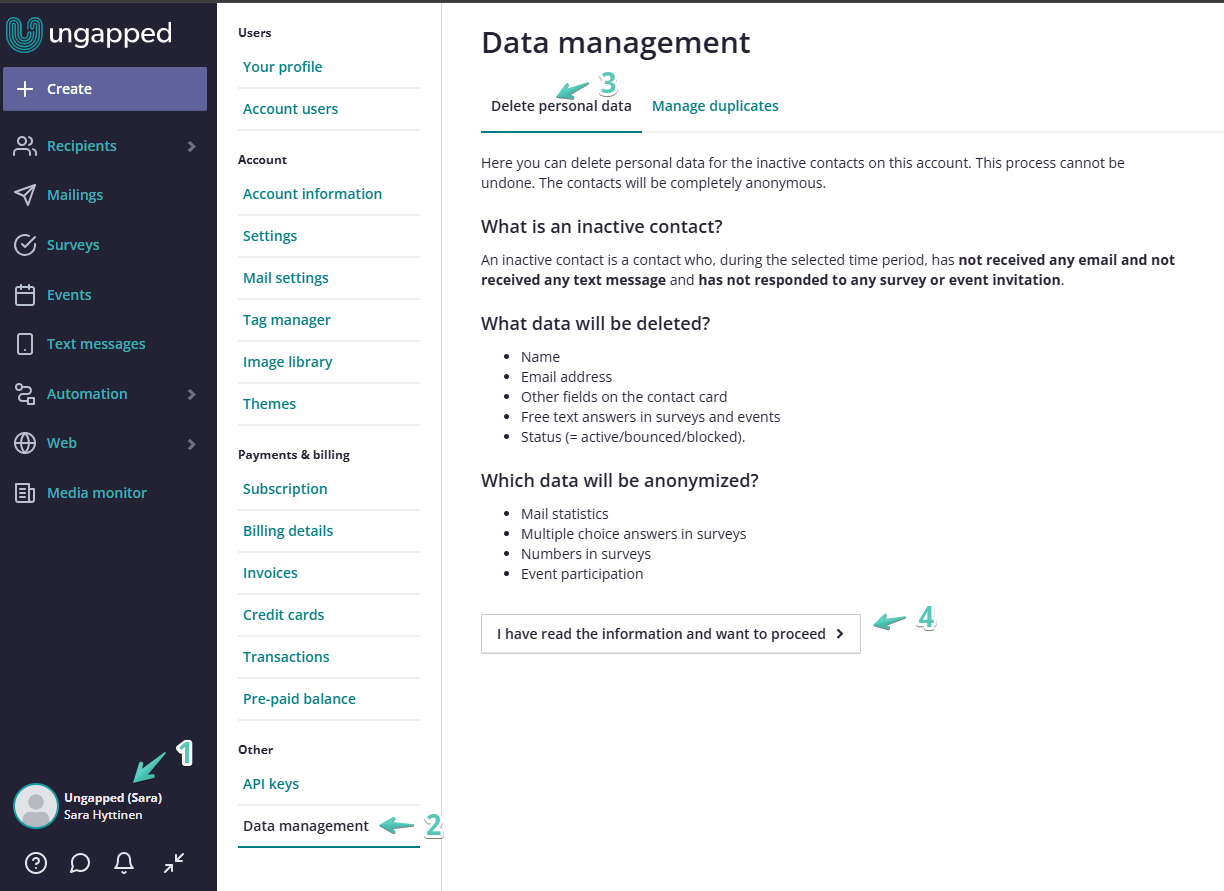Select the Delete personal data tab
This screenshot has width=1224, height=891.
tap(561, 106)
